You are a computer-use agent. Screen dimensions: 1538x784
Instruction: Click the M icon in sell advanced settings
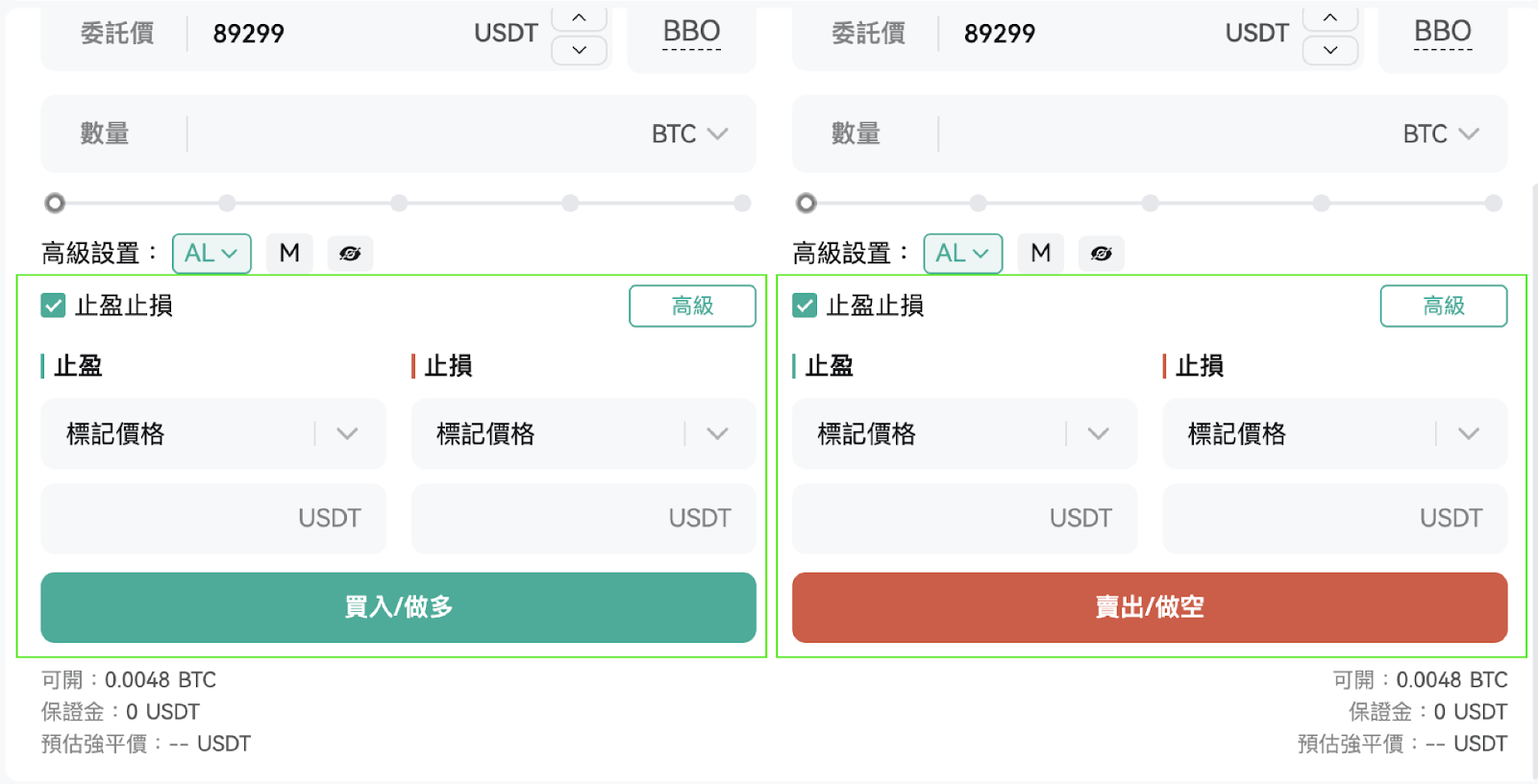tap(1041, 254)
